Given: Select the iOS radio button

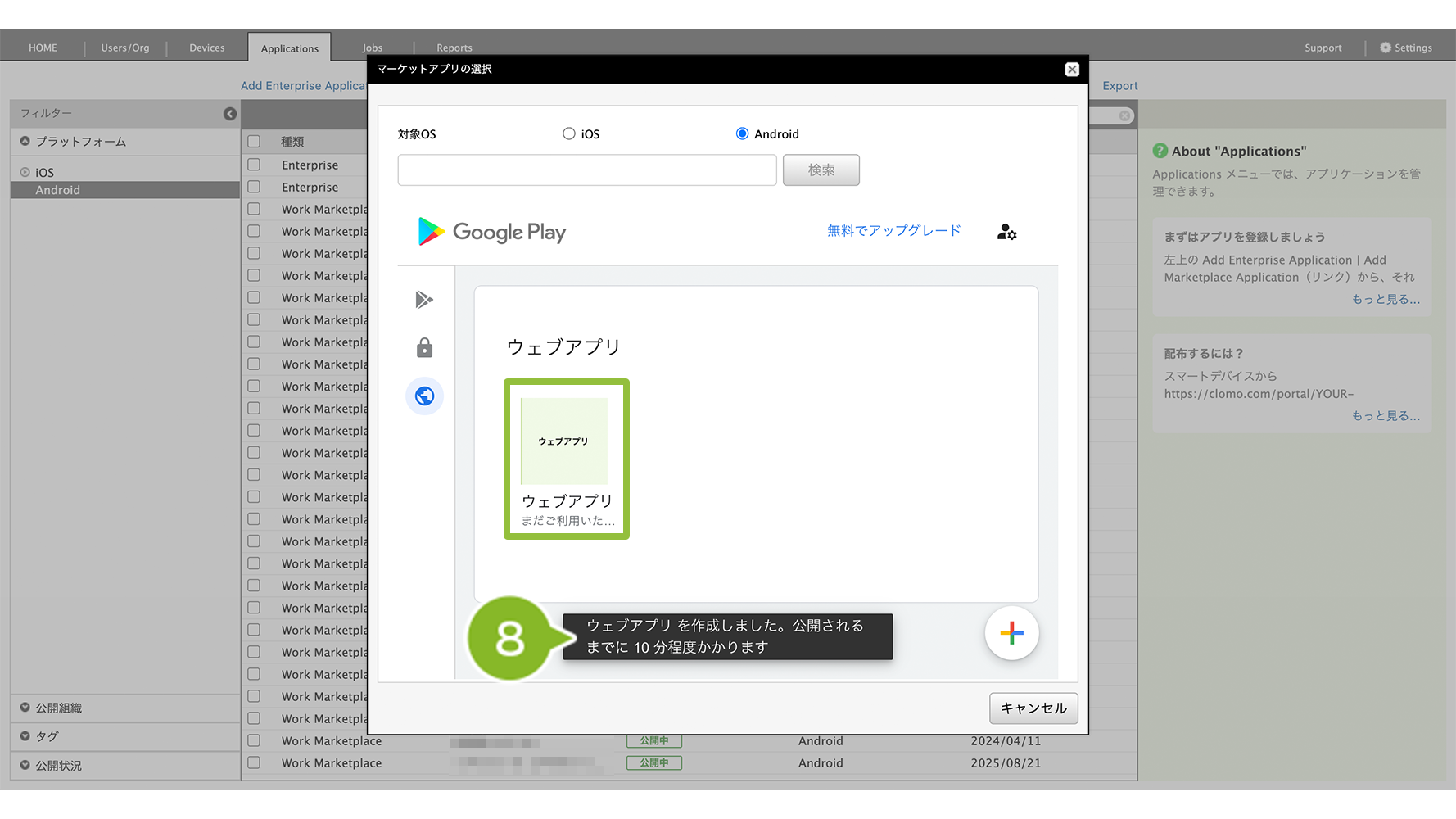Looking at the screenshot, I should click(x=569, y=133).
